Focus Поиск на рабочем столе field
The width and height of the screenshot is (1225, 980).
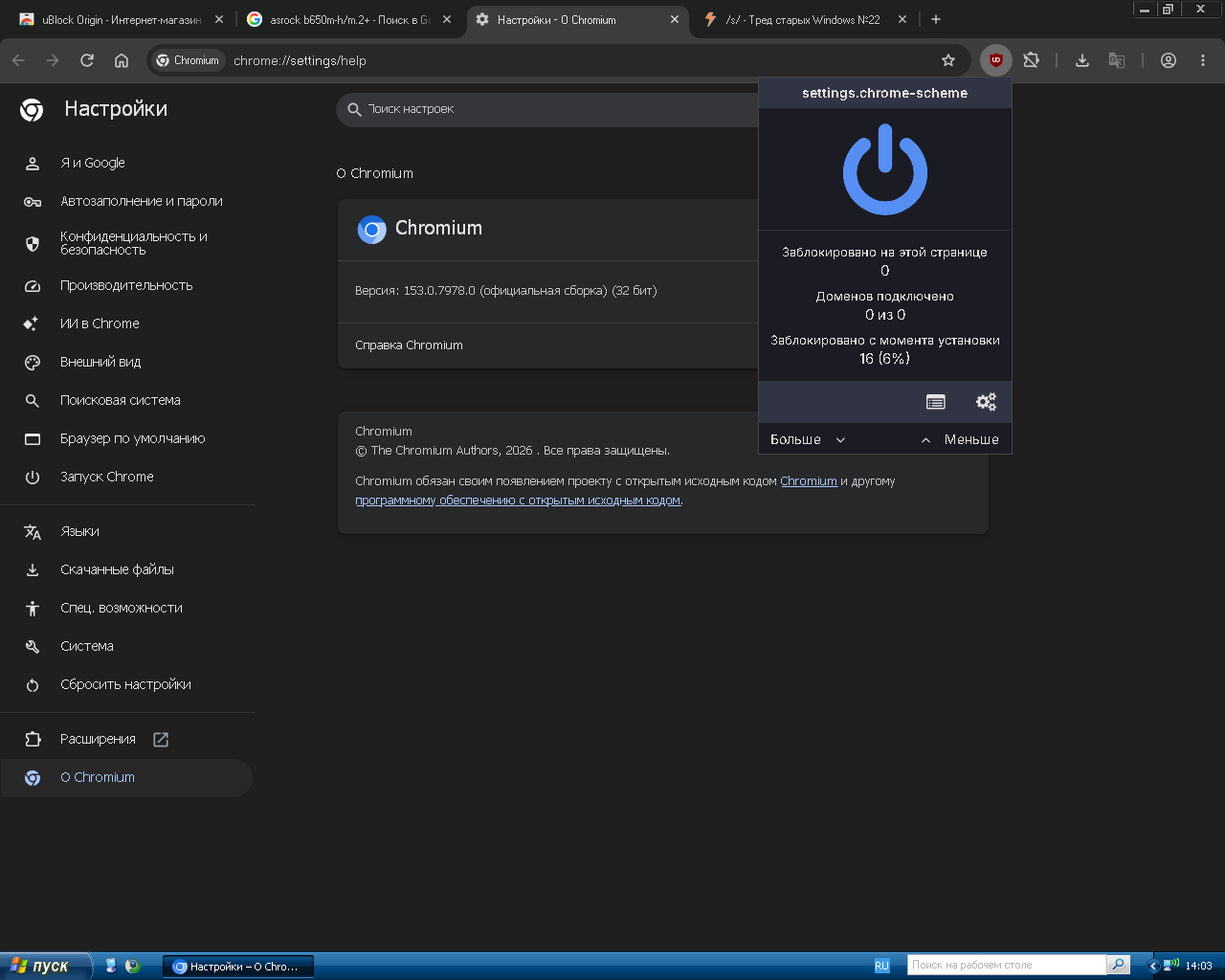(1007, 965)
